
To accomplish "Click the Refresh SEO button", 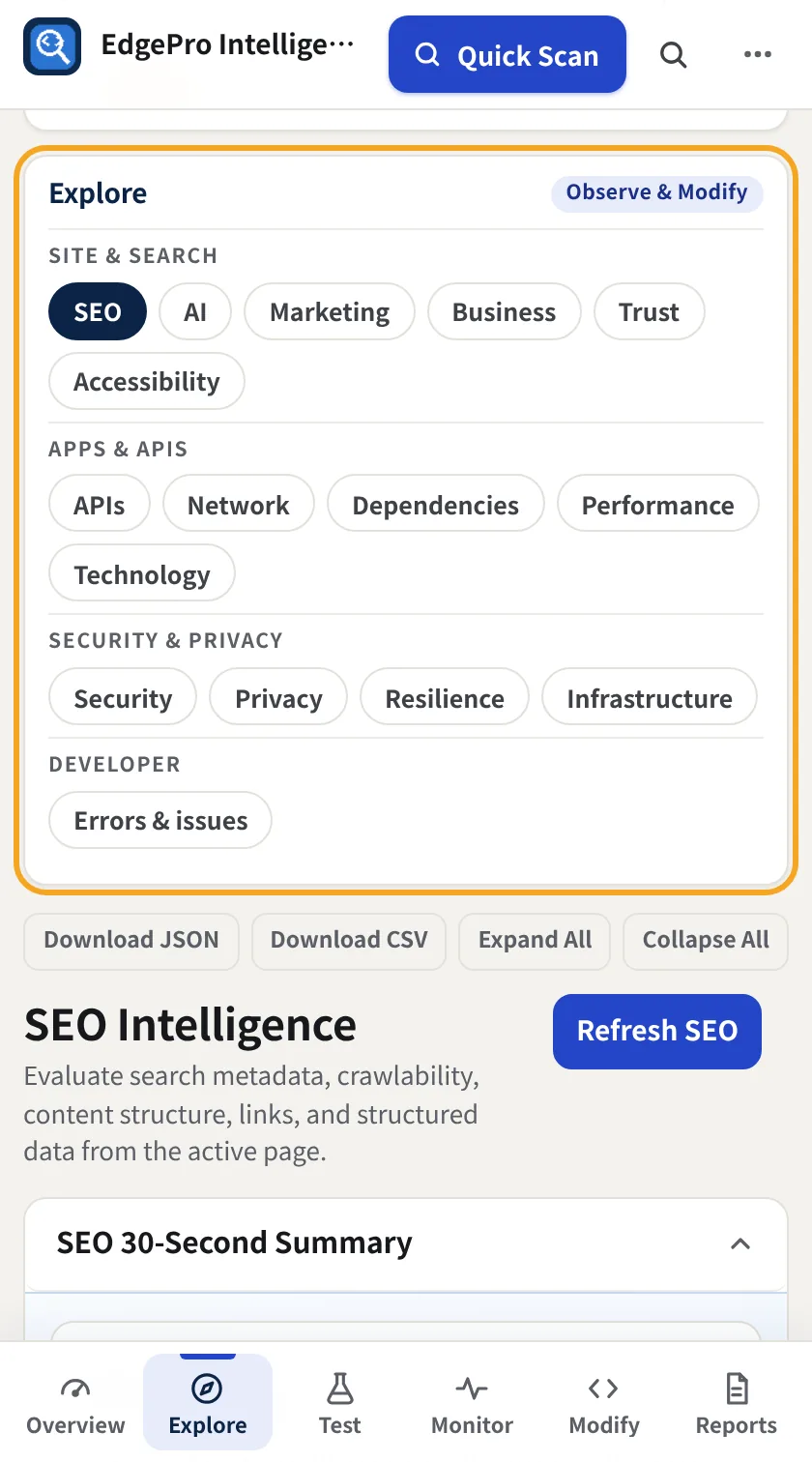I will click(657, 1032).
